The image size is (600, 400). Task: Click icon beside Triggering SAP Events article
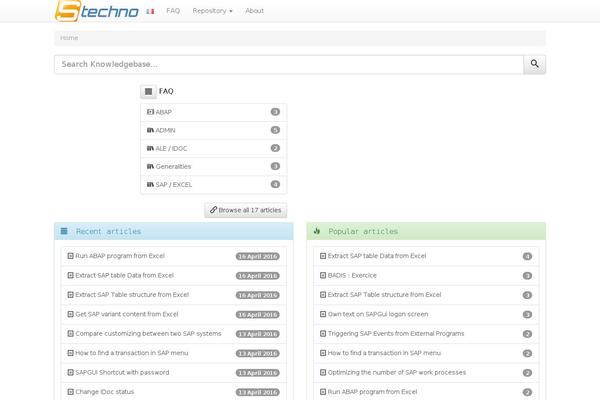point(323,334)
